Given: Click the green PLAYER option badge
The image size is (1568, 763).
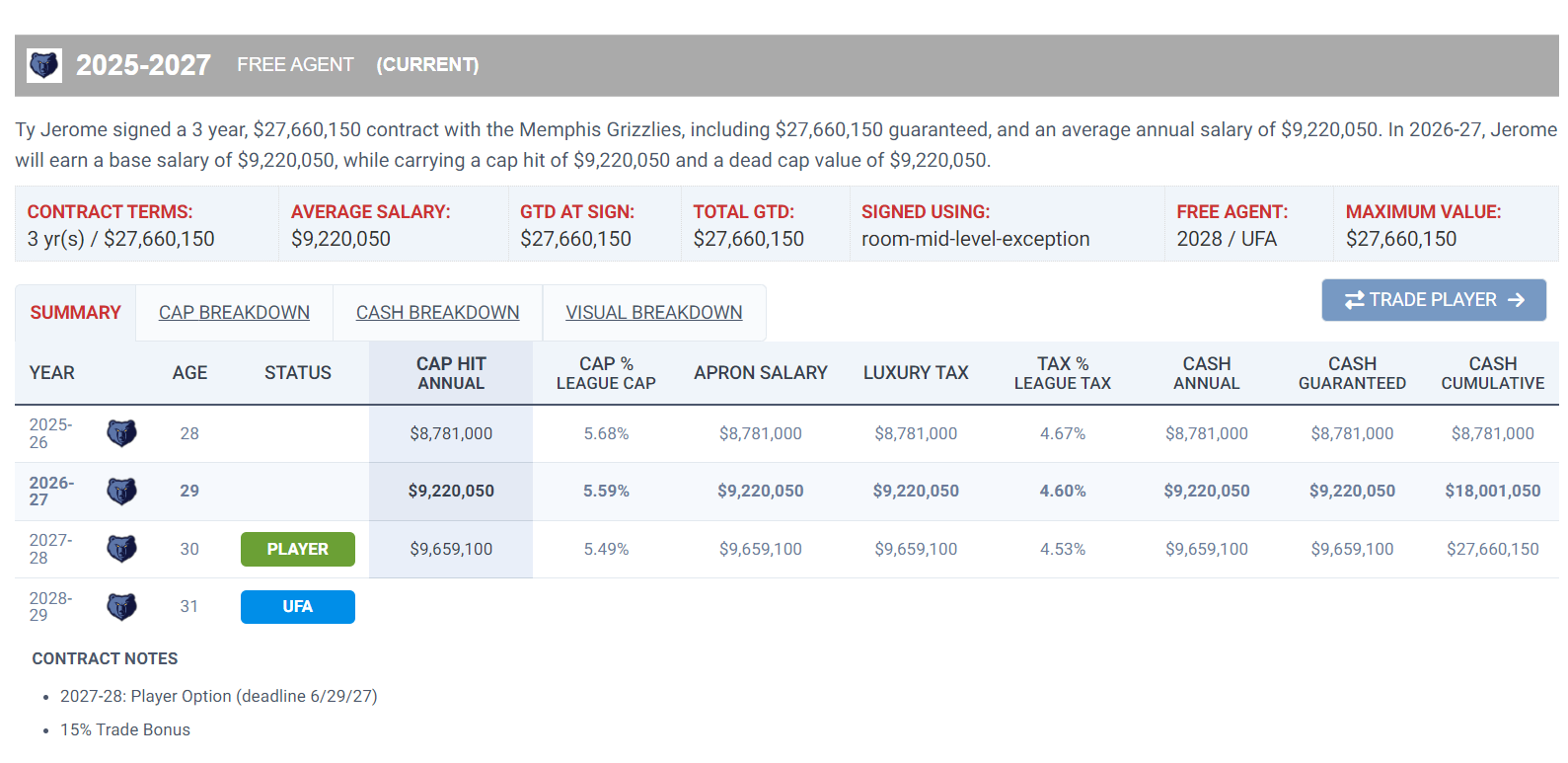Looking at the screenshot, I should click(298, 549).
